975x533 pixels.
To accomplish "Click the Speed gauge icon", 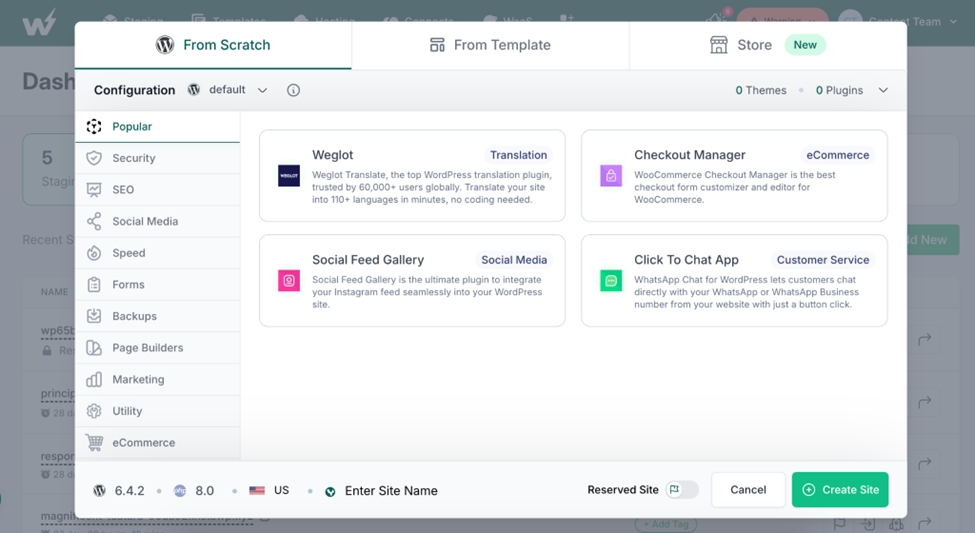I will (x=94, y=253).
